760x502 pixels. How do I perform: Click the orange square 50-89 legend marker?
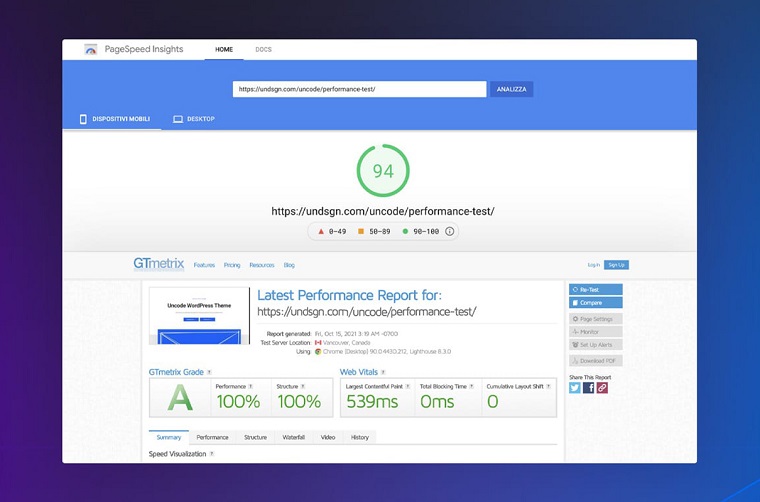(361, 232)
